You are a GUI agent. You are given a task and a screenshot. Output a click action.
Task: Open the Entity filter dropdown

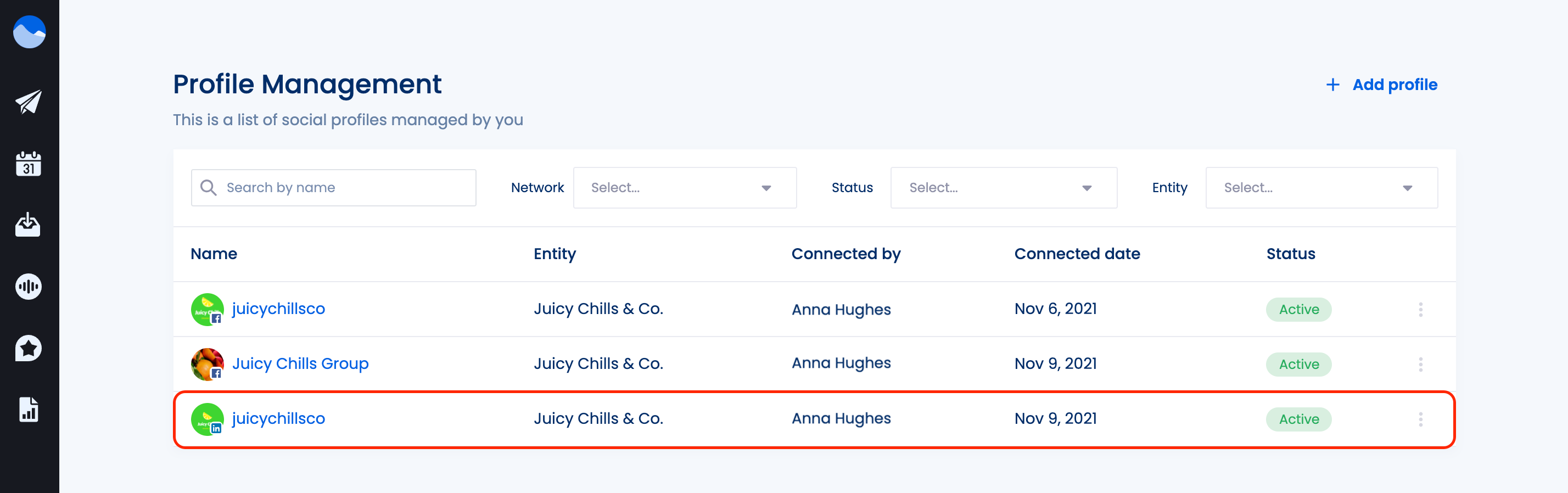[x=1321, y=187]
